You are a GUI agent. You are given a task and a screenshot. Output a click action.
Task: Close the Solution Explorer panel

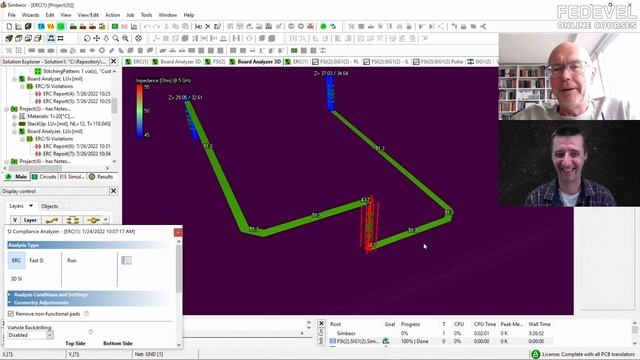coord(113,61)
